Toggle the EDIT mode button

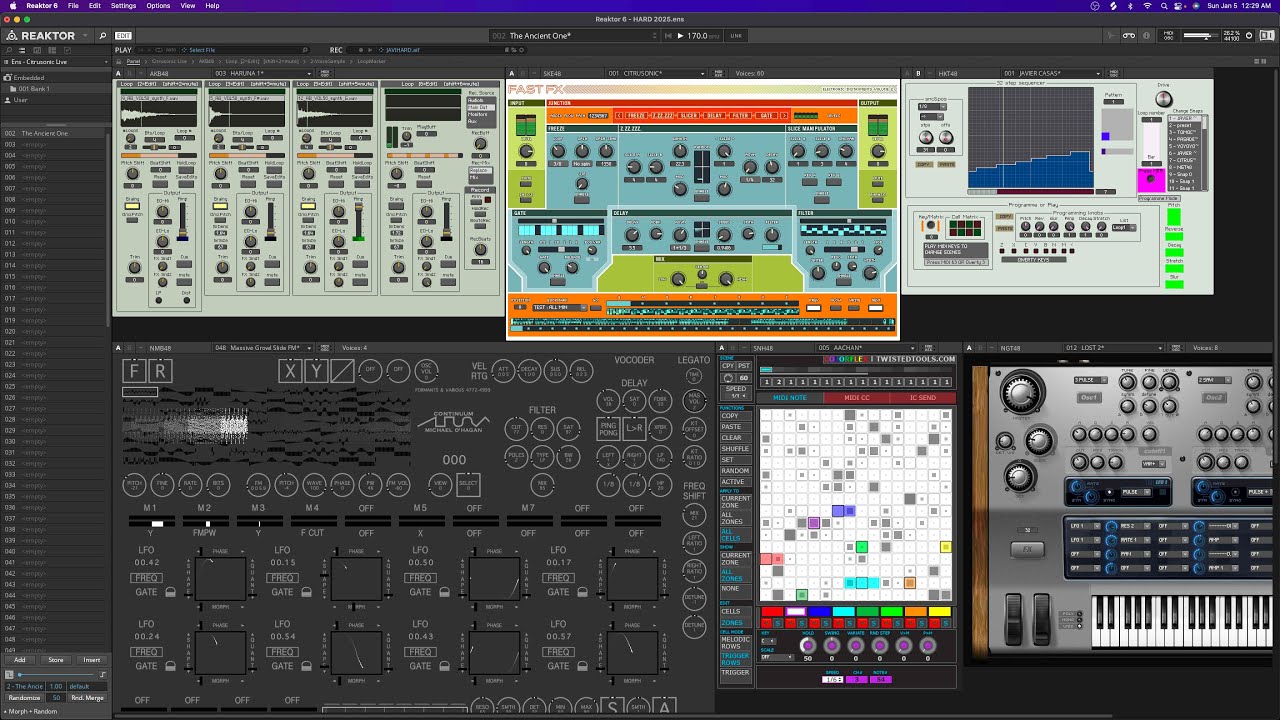123,36
